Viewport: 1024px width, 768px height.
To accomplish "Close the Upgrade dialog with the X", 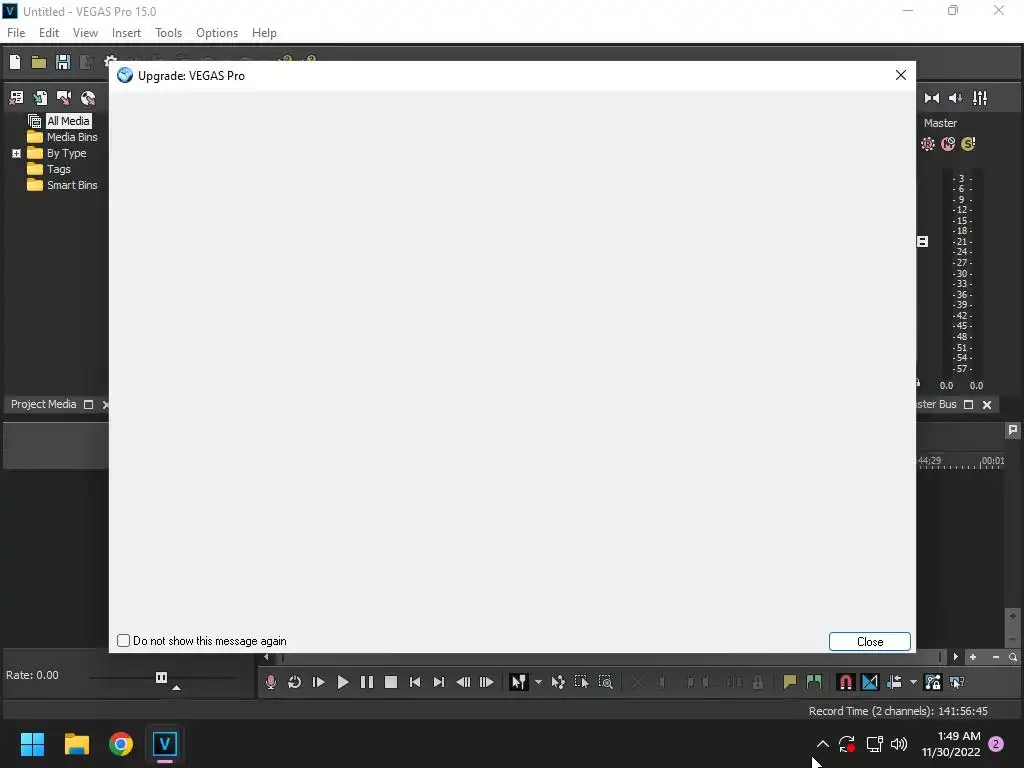I will pyautogui.click(x=901, y=75).
